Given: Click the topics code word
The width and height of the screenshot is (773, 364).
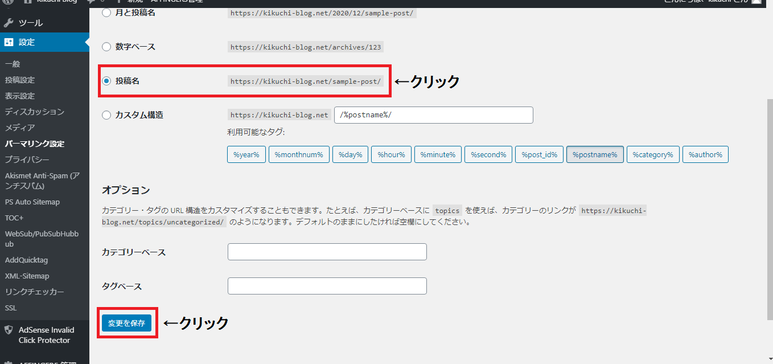Looking at the screenshot, I should click(448, 211).
